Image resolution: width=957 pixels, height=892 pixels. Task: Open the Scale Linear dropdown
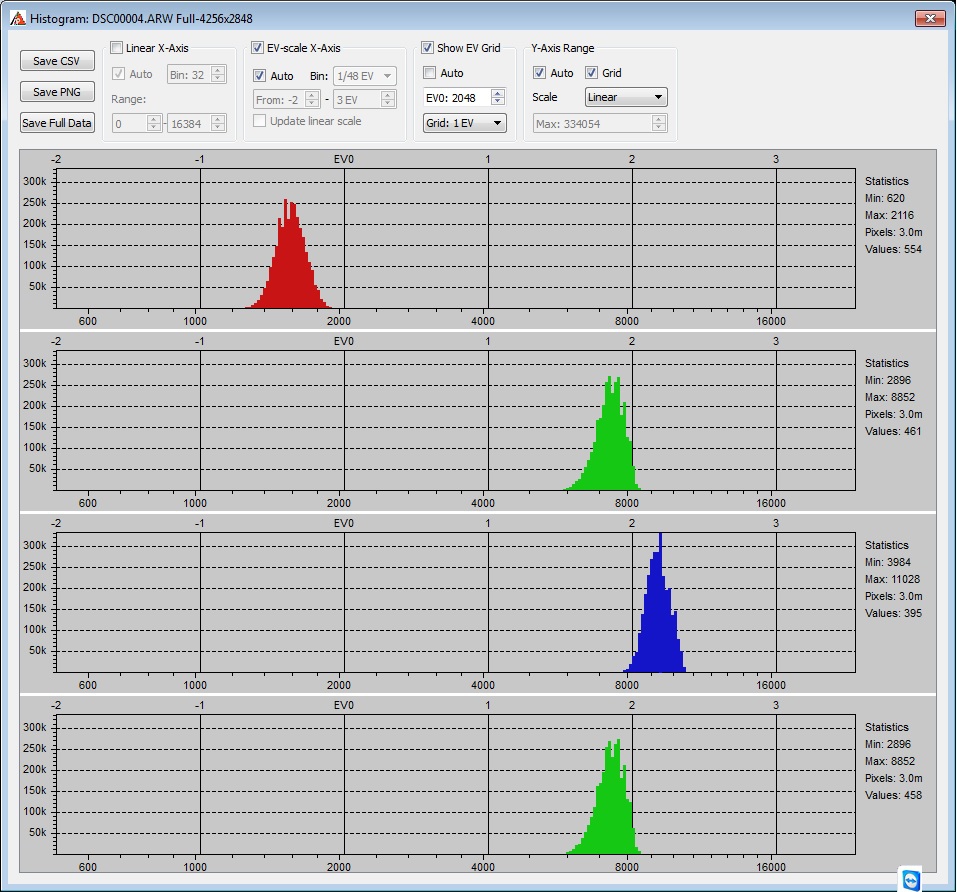pyautogui.click(x=626, y=97)
